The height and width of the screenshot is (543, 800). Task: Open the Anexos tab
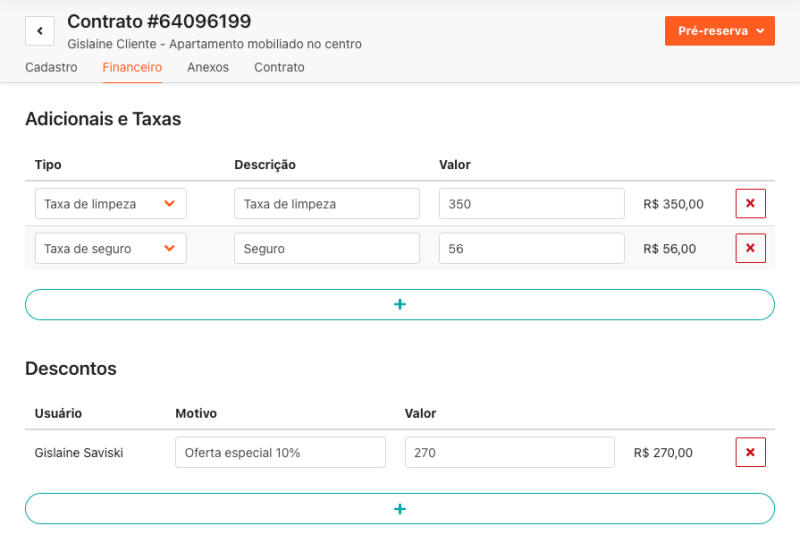click(x=208, y=68)
